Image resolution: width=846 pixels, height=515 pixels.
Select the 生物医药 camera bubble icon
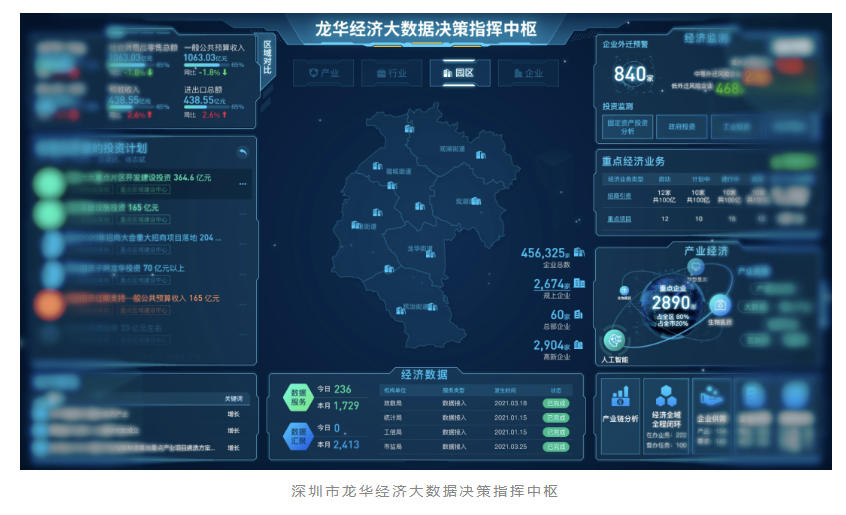[x=719, y=305]
